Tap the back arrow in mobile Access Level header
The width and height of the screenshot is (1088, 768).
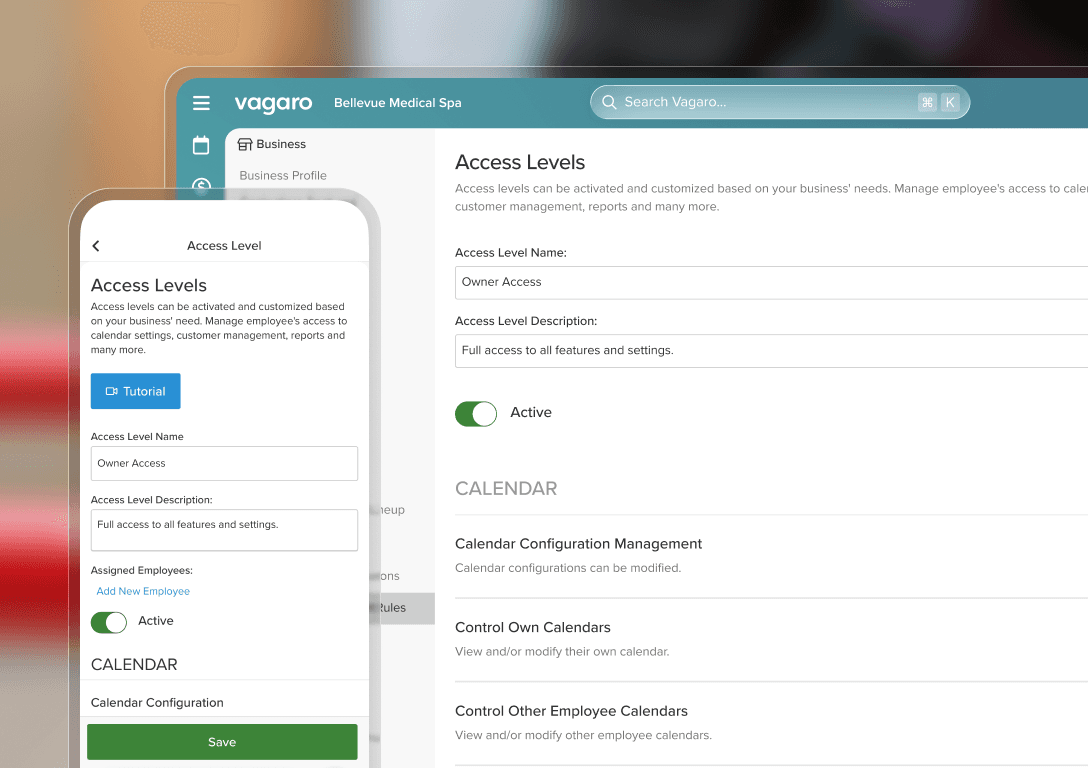click(96, 246)
